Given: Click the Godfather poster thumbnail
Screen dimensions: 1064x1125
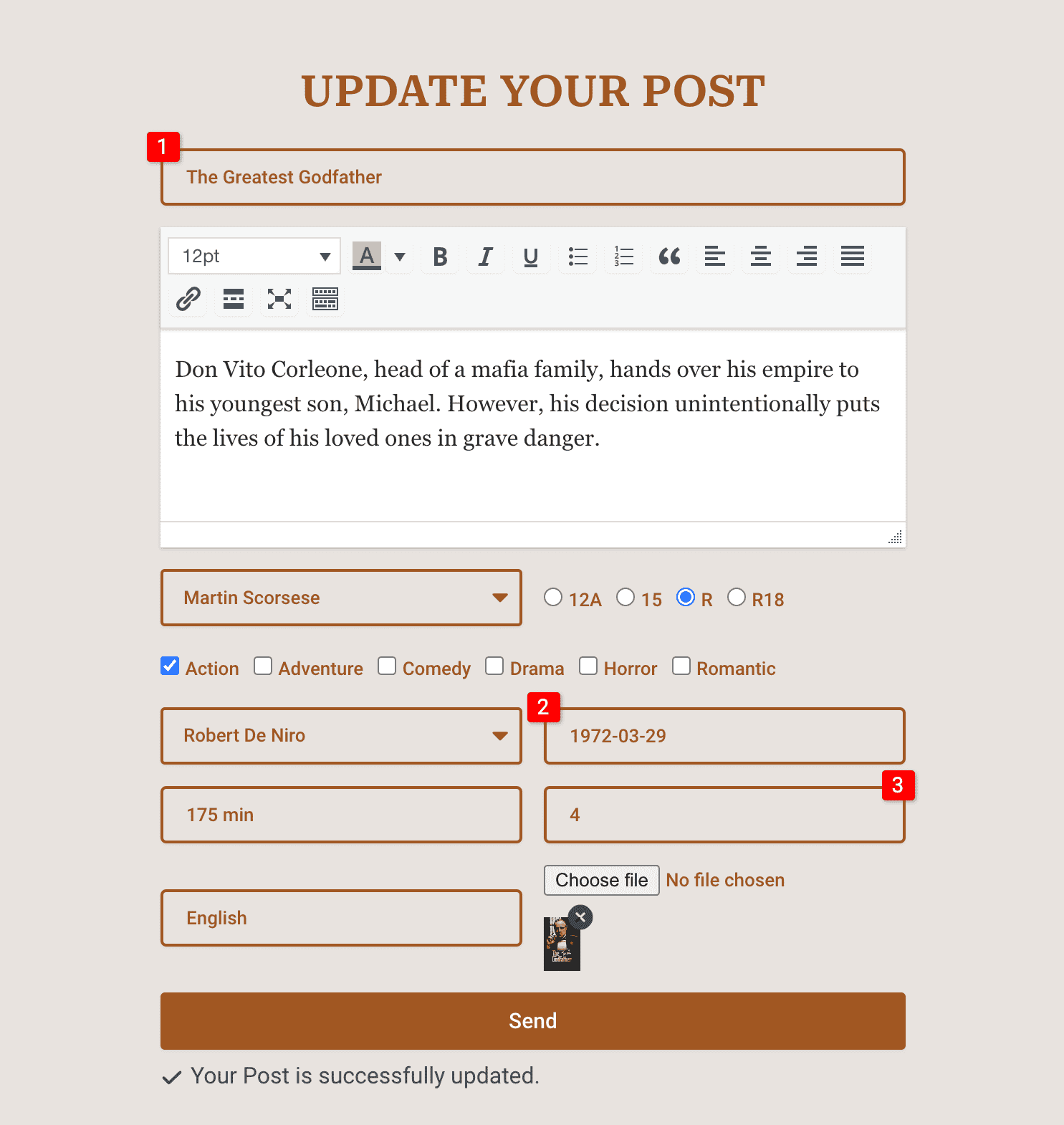Looking at the screenshot, I should (x=562, y=944).
